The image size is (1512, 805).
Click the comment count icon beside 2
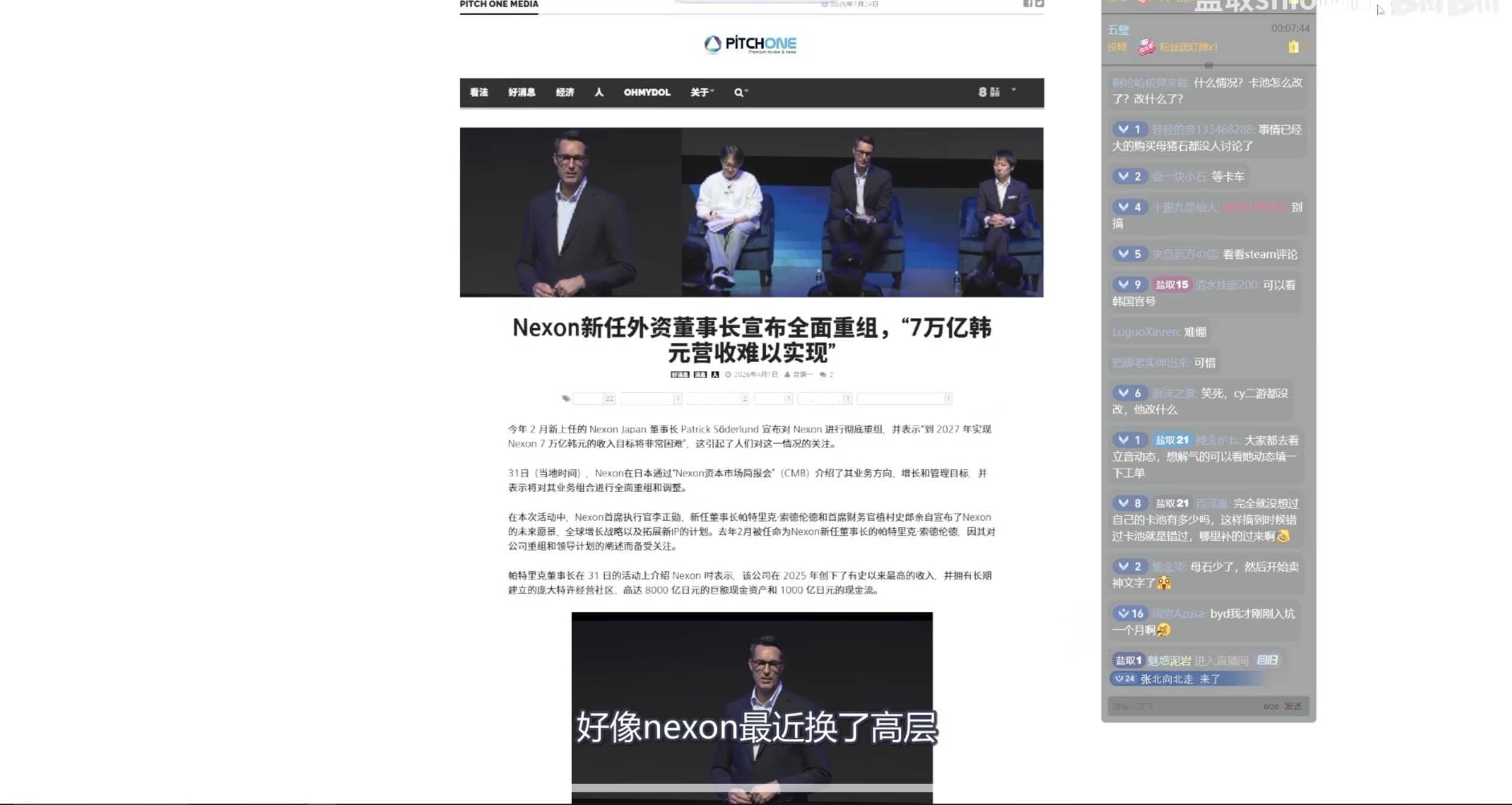point(823,375)
